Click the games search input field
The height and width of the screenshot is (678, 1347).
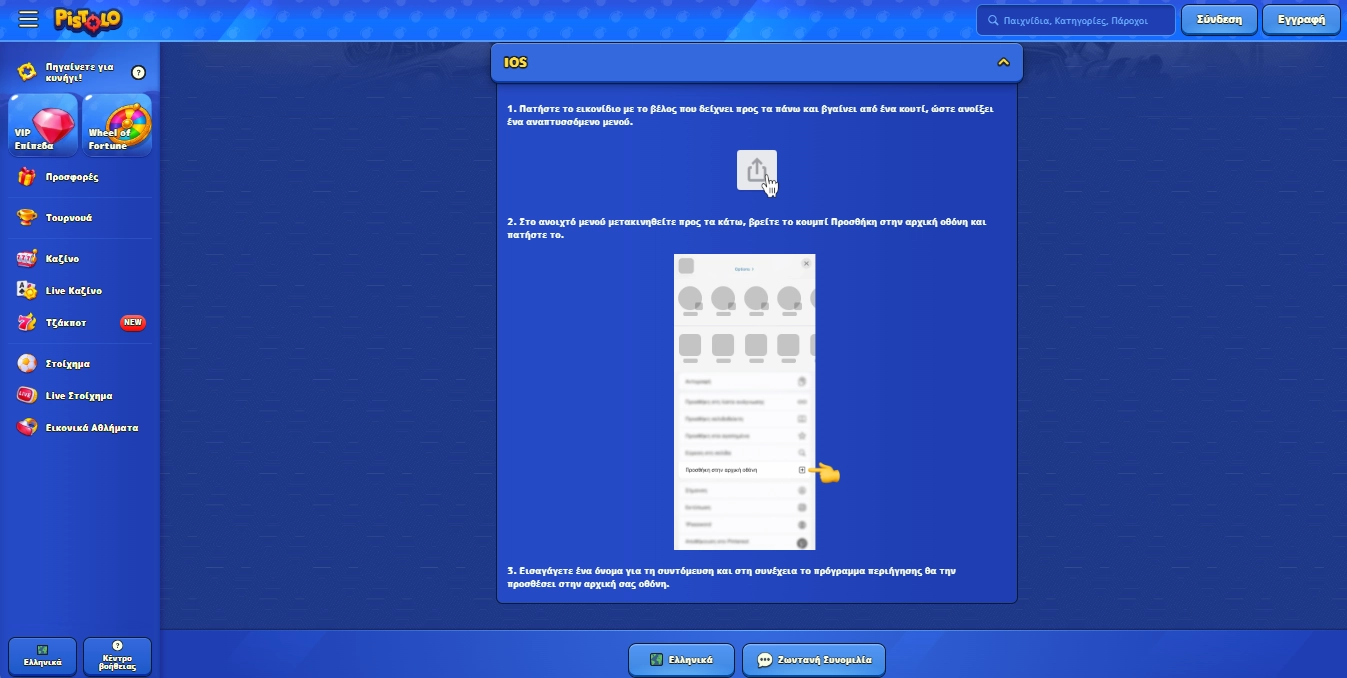pyautogui.click(x=1076, y=20)
